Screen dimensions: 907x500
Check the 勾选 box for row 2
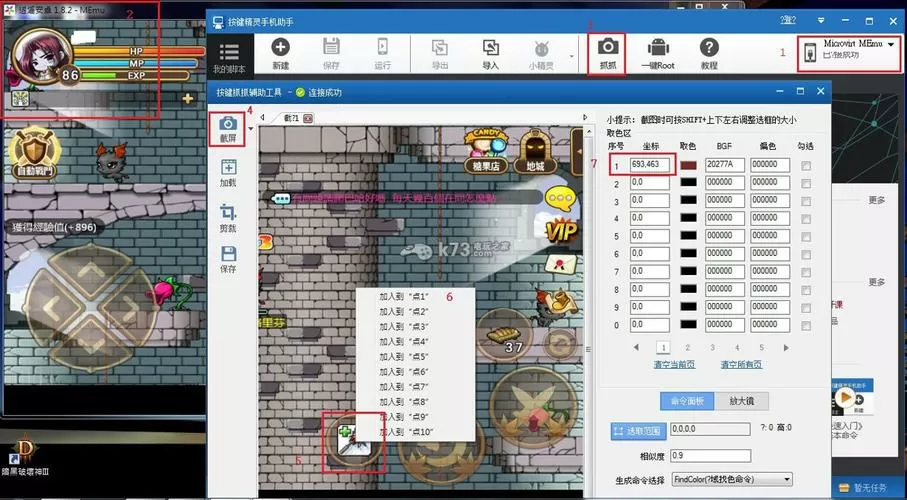pos(806,183)
